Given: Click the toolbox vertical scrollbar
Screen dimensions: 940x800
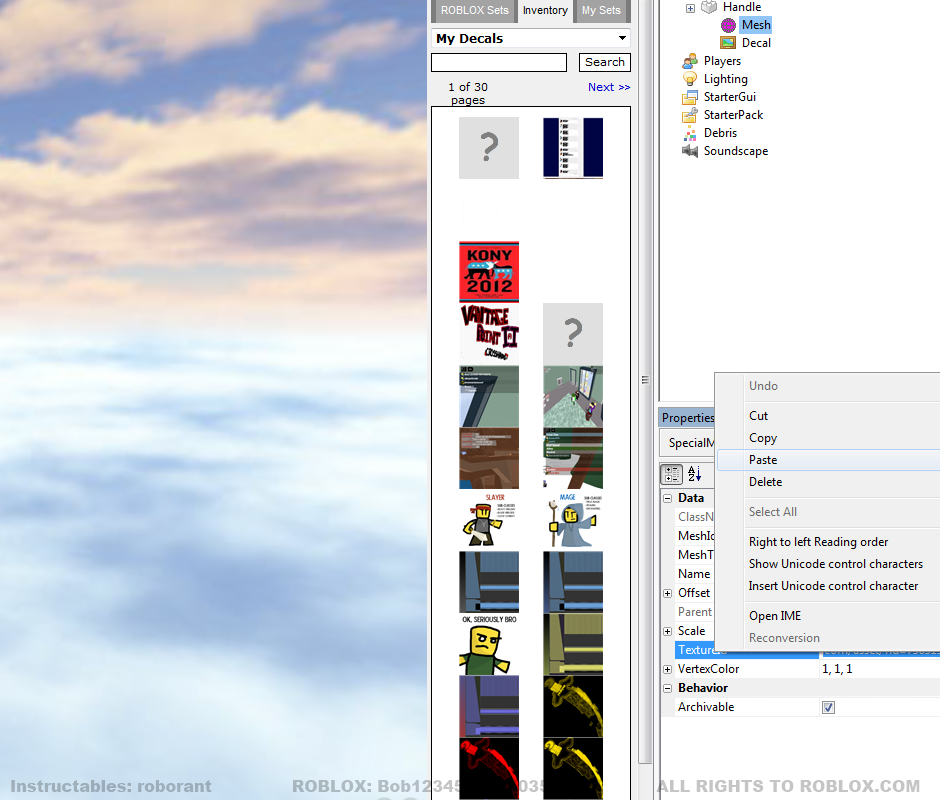Looking at the screenshot, I should (645, 381).
